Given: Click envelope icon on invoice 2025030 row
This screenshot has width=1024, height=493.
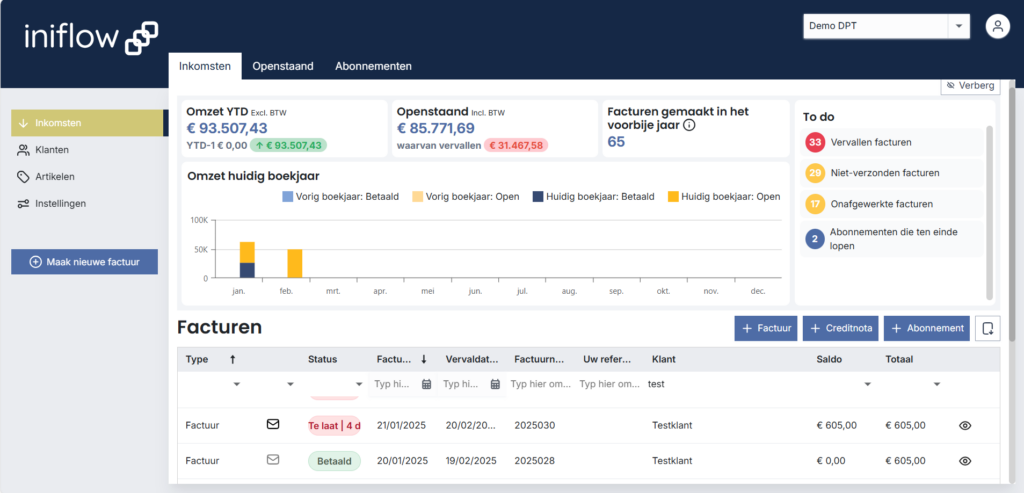Looking at the screenshot, I should tap(273, 424).
